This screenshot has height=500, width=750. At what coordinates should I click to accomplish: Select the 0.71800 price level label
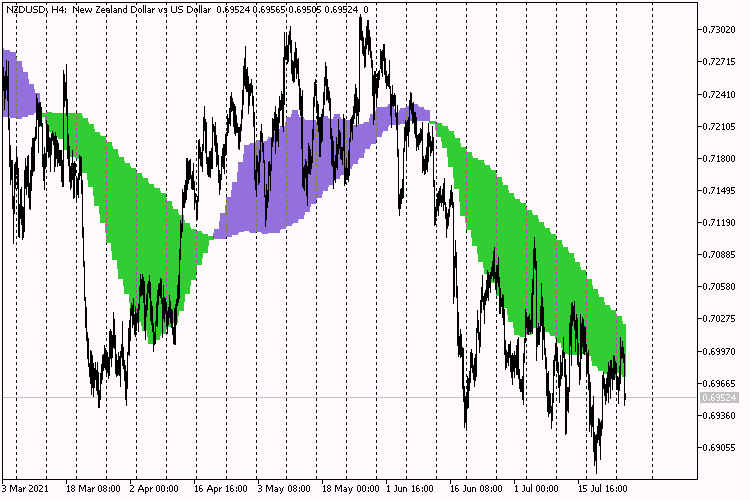pos(719,158)
